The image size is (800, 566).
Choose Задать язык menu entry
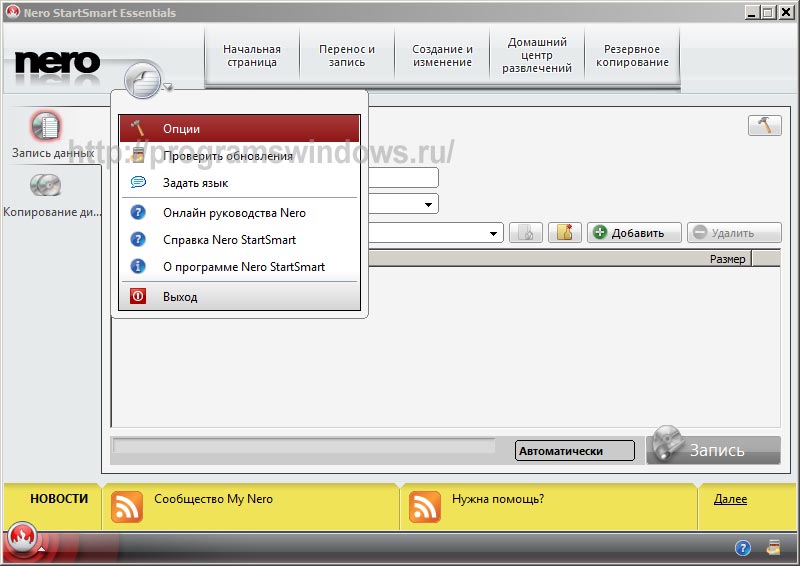click(x=239, y=183)
